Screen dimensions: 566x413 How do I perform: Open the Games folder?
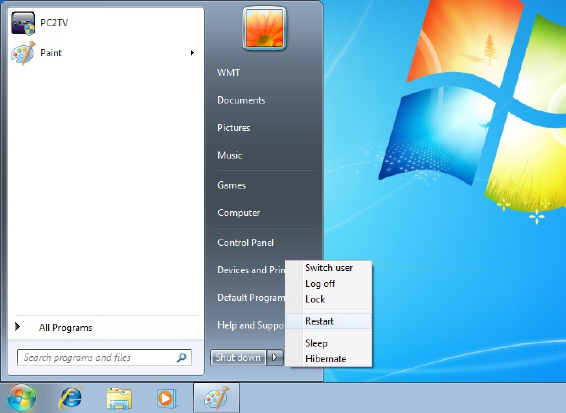pos(231,186)
